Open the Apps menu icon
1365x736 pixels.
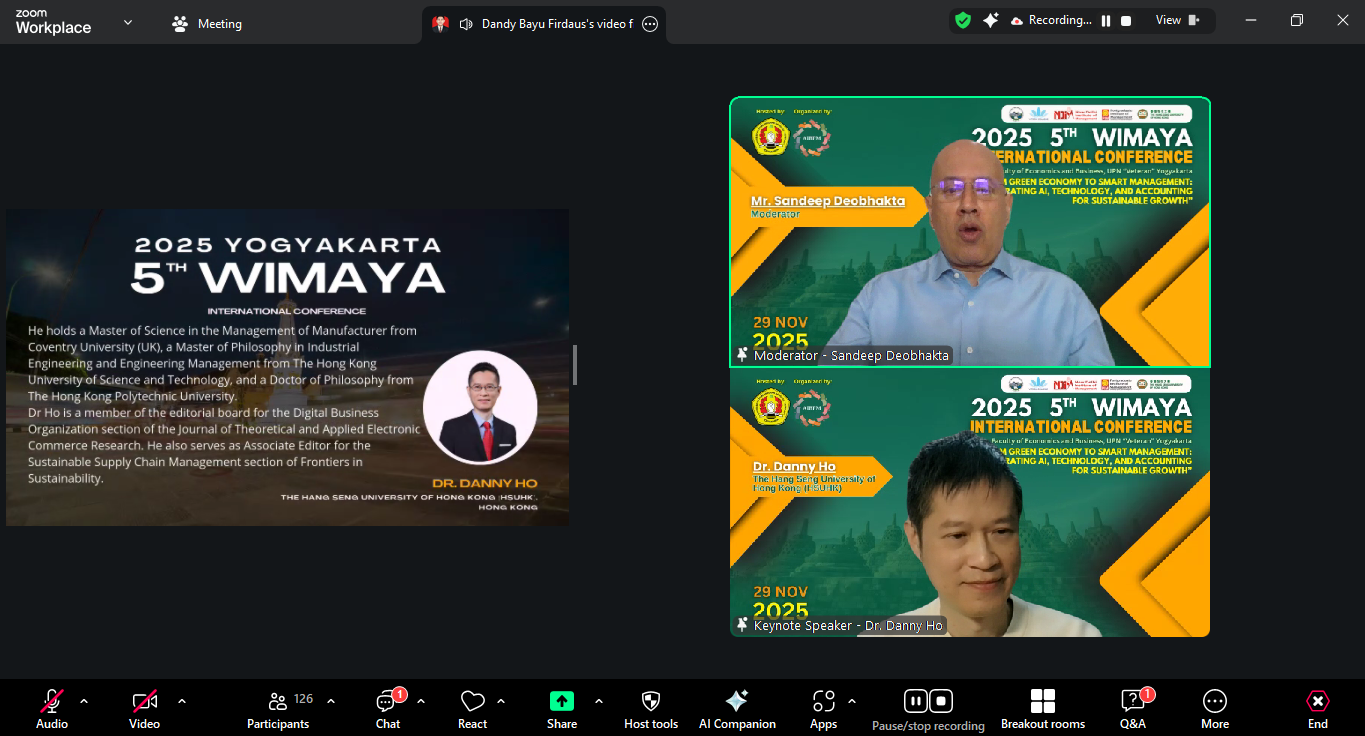click(823, 709)
